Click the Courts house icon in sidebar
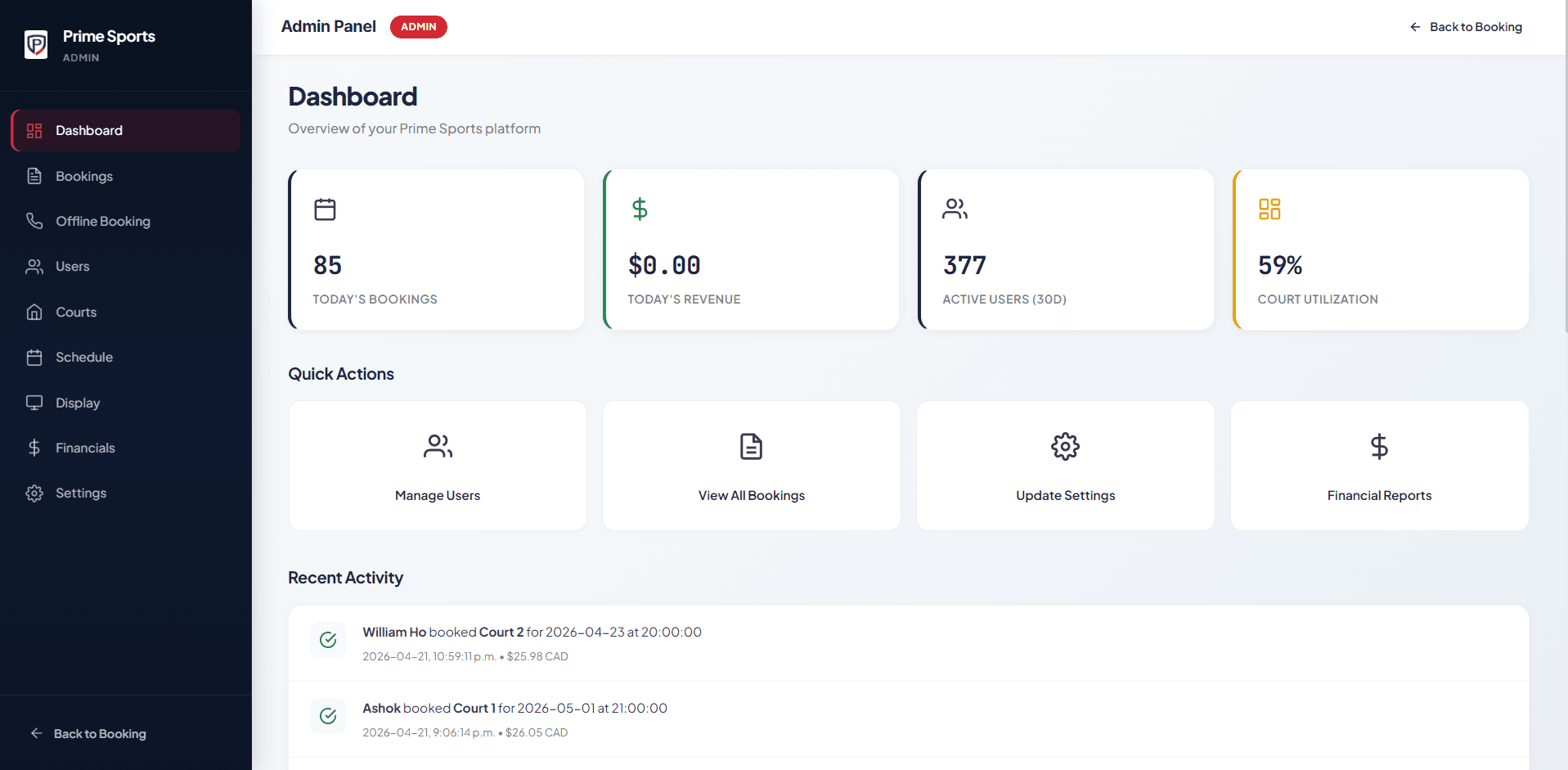 click(x=34, y=312)
